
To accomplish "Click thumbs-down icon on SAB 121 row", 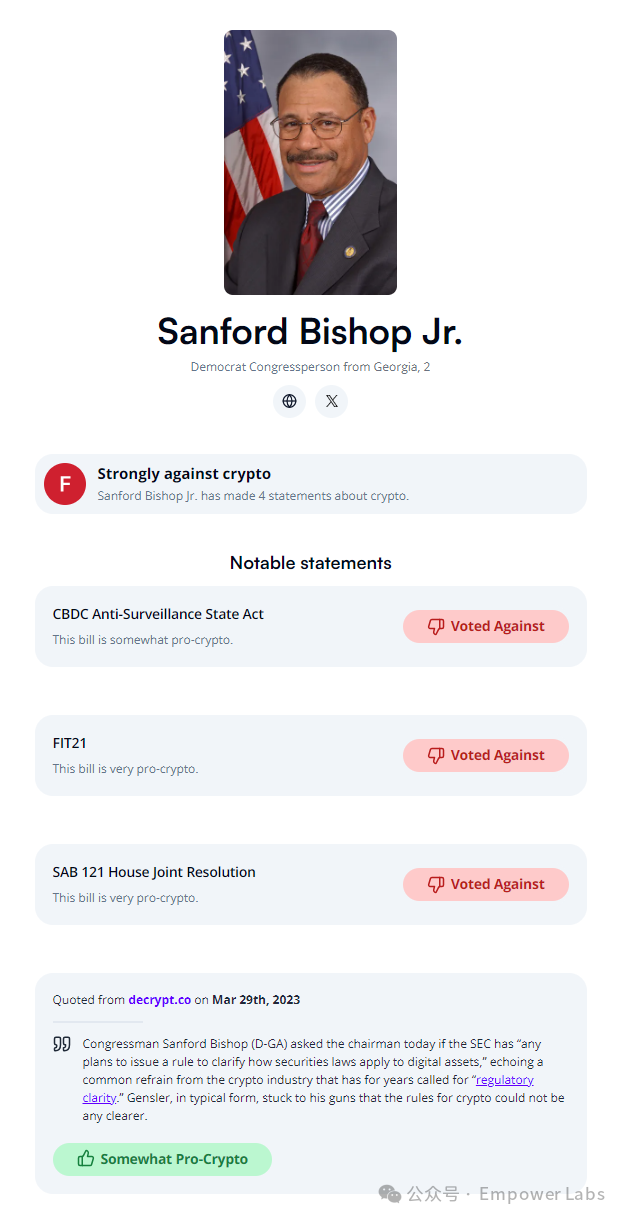I will click(436, 884).
